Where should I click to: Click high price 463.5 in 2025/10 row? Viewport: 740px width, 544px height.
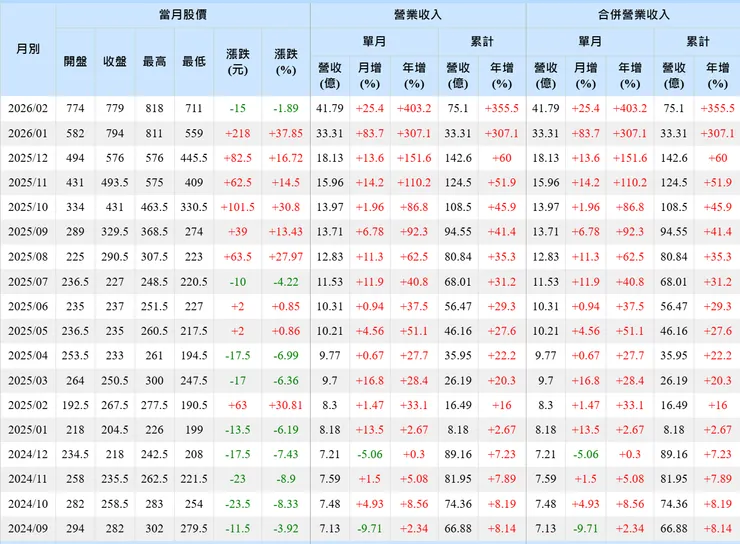click(154, 207)
